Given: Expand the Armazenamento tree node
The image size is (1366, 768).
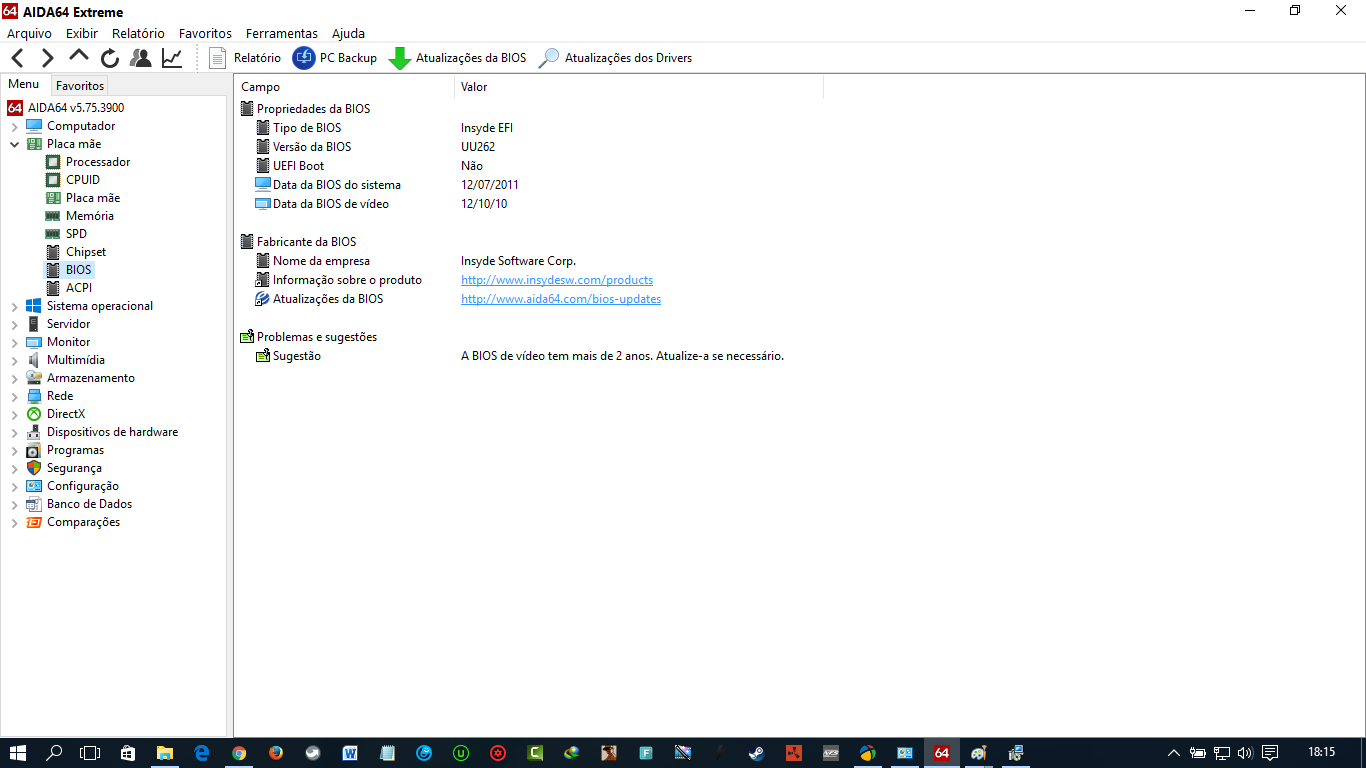Looking at the screenshot, I should coord(14,378).
